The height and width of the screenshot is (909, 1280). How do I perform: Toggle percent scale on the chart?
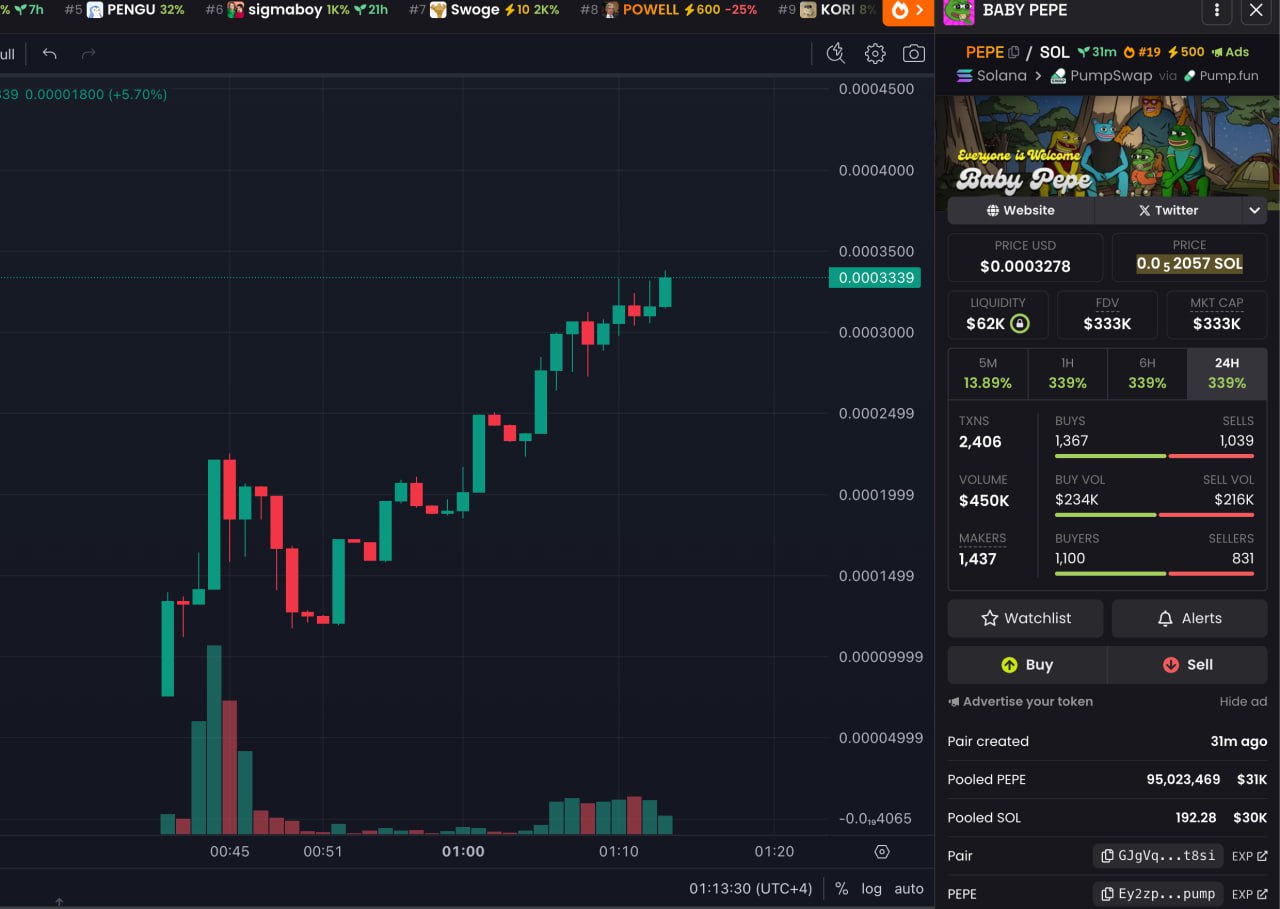[x=842, y=889]
